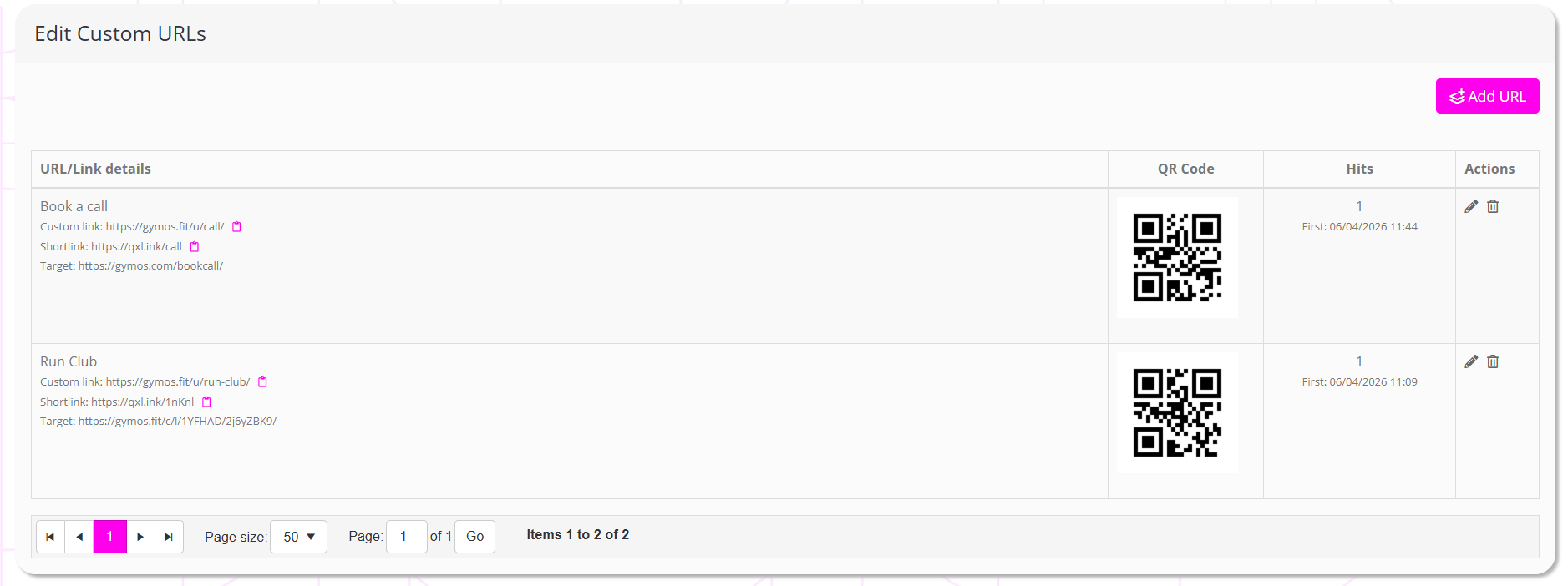Click the Page number input field

[406, 537]
